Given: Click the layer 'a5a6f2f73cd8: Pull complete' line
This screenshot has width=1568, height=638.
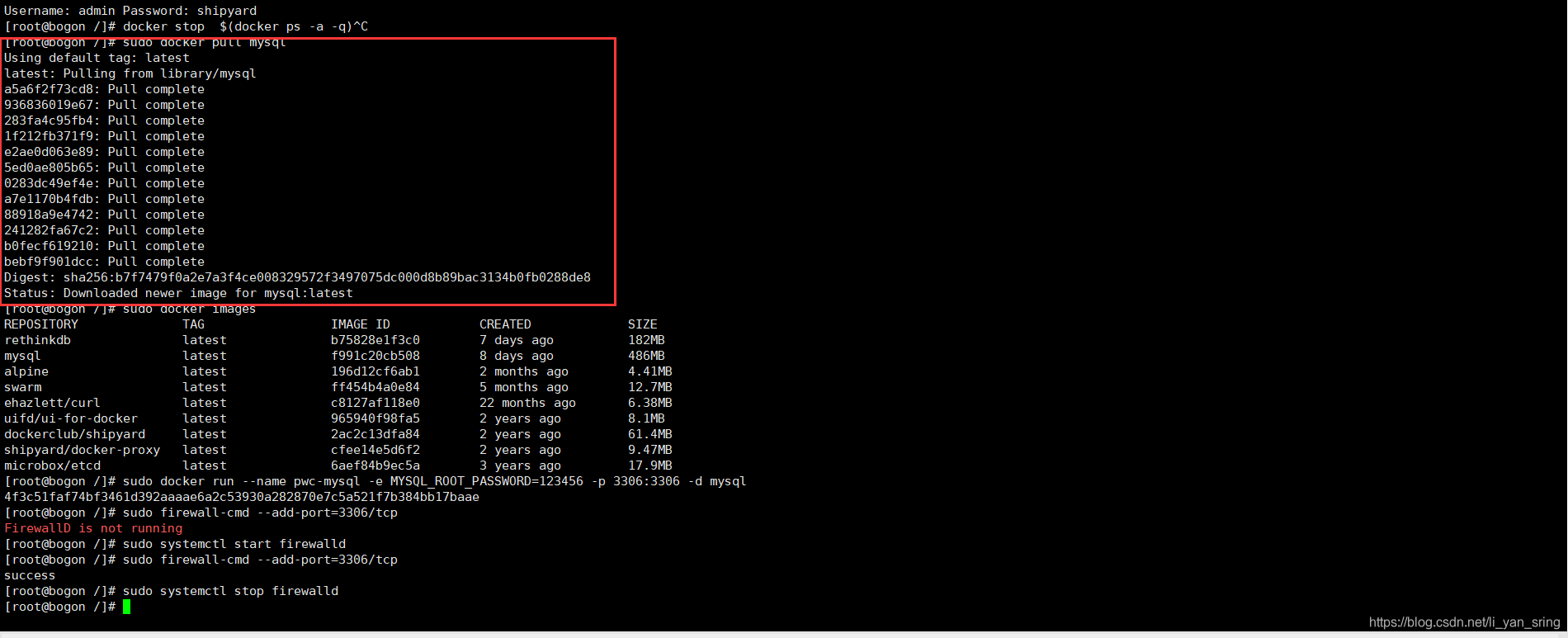Looking at the screenshot, I should [x=104, y=89].
